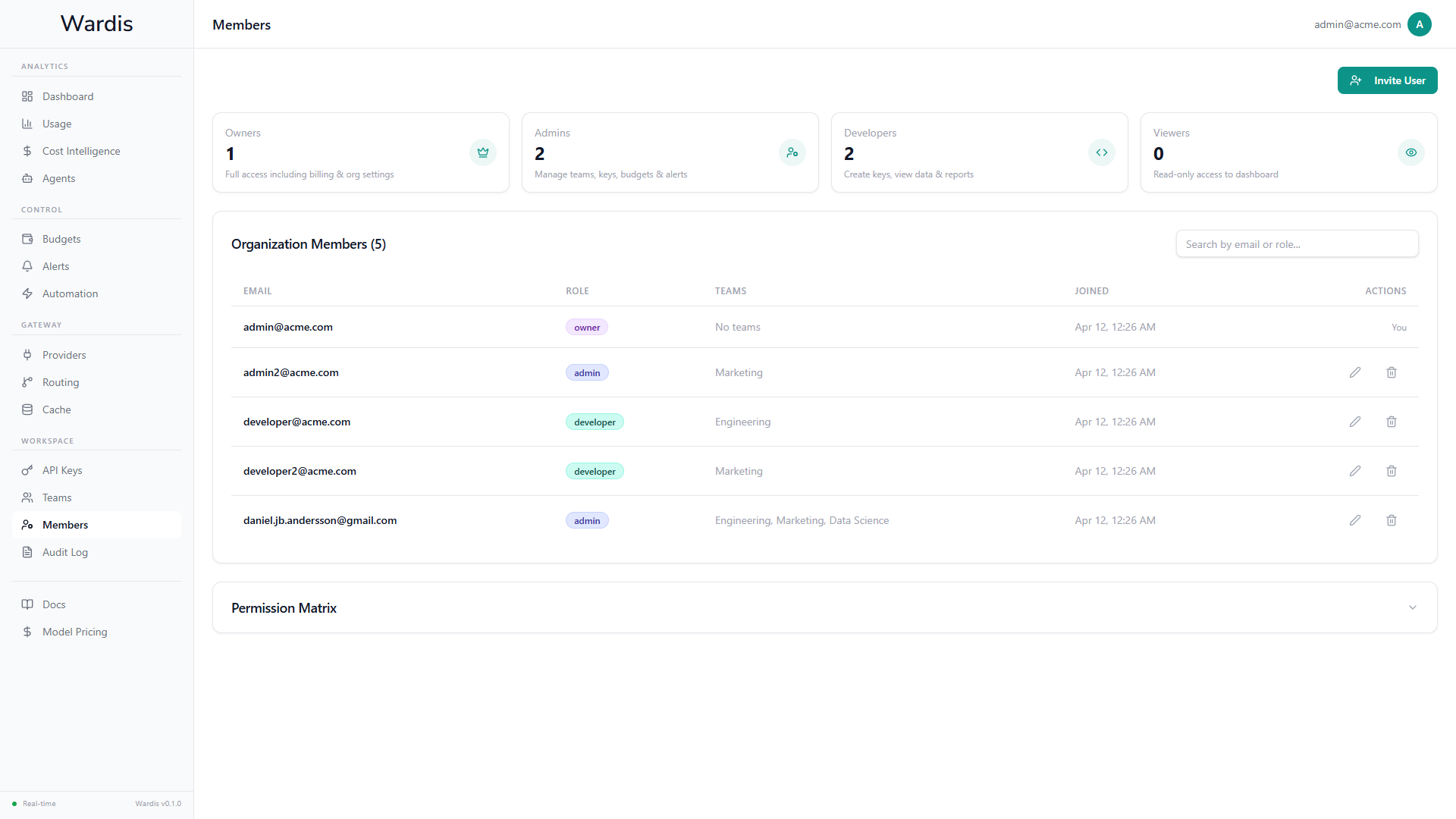Click the Wardis v0.1.0 version label
The width and height of the screenshot is (1456, 819).
click(158, 804)
